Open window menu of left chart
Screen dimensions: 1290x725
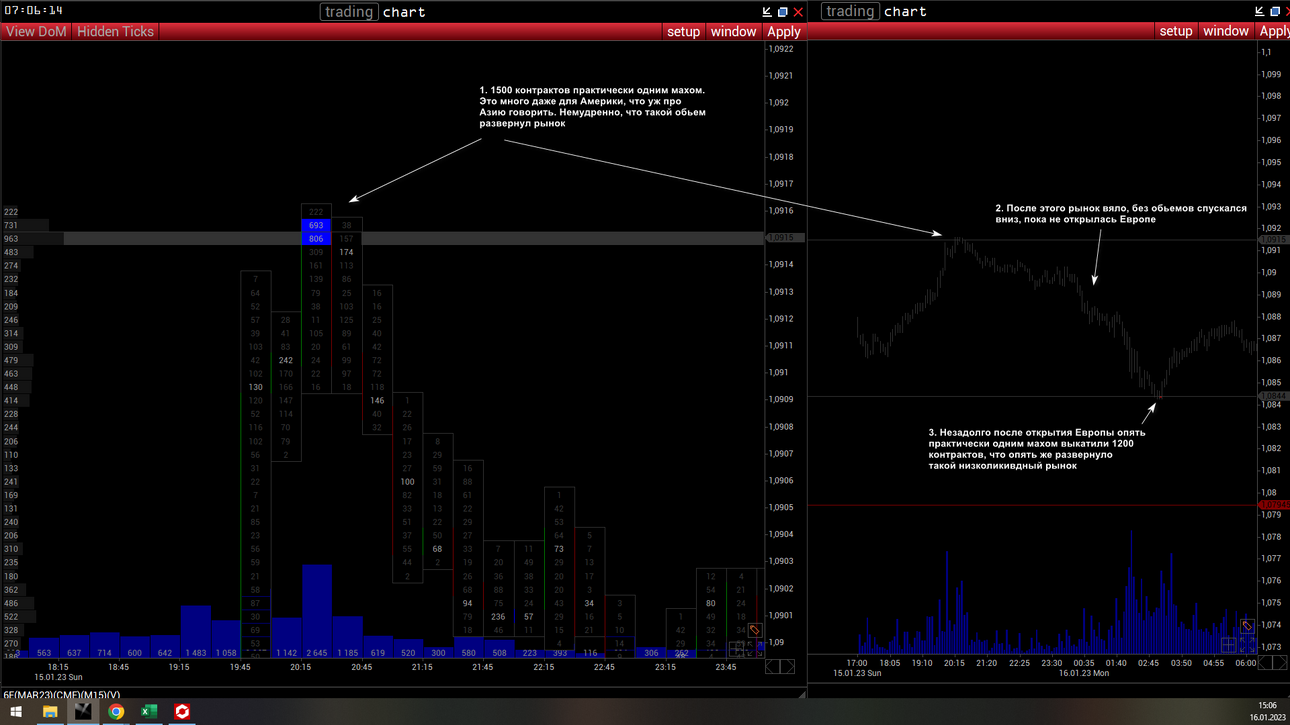click(734, 31)
